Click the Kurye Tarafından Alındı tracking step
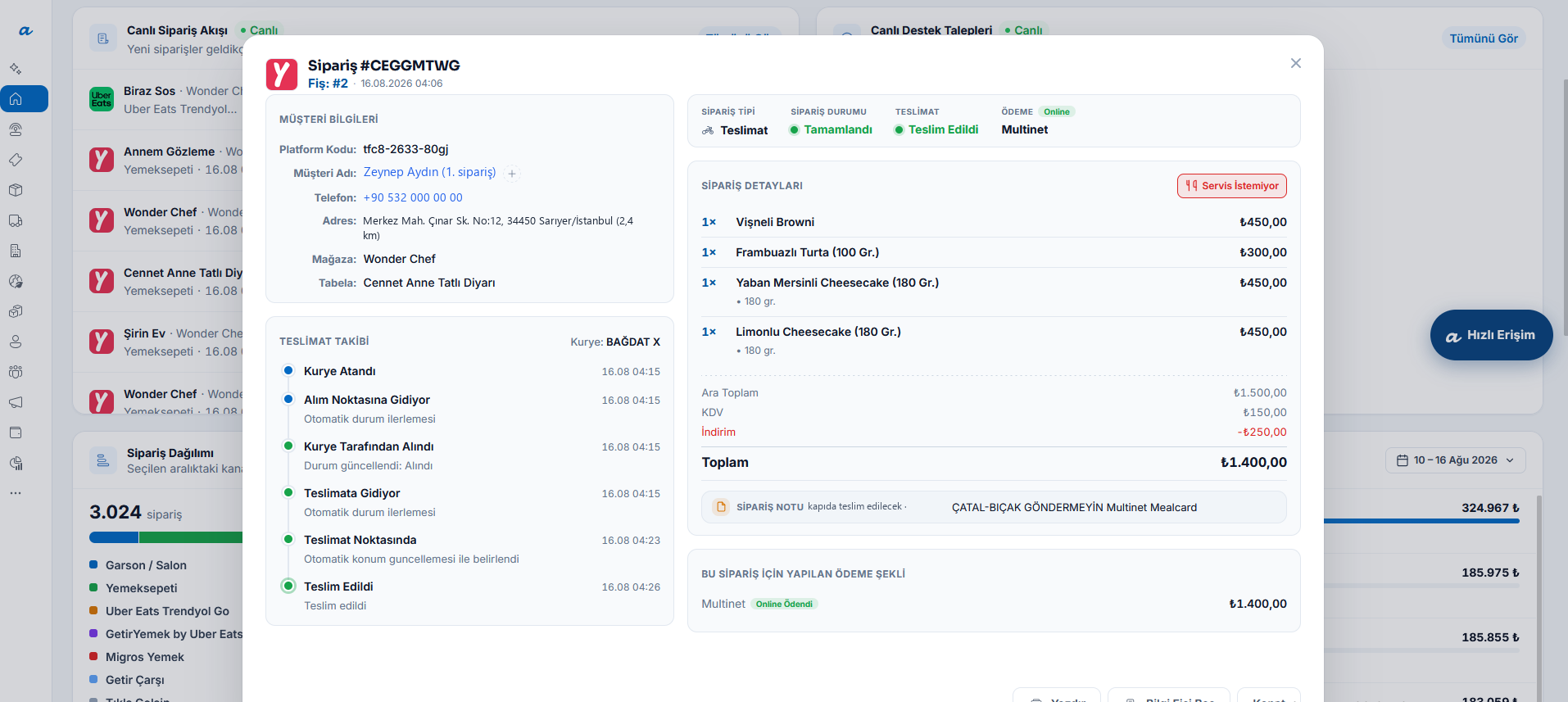 pyautogui.click(x=469, y=455)
